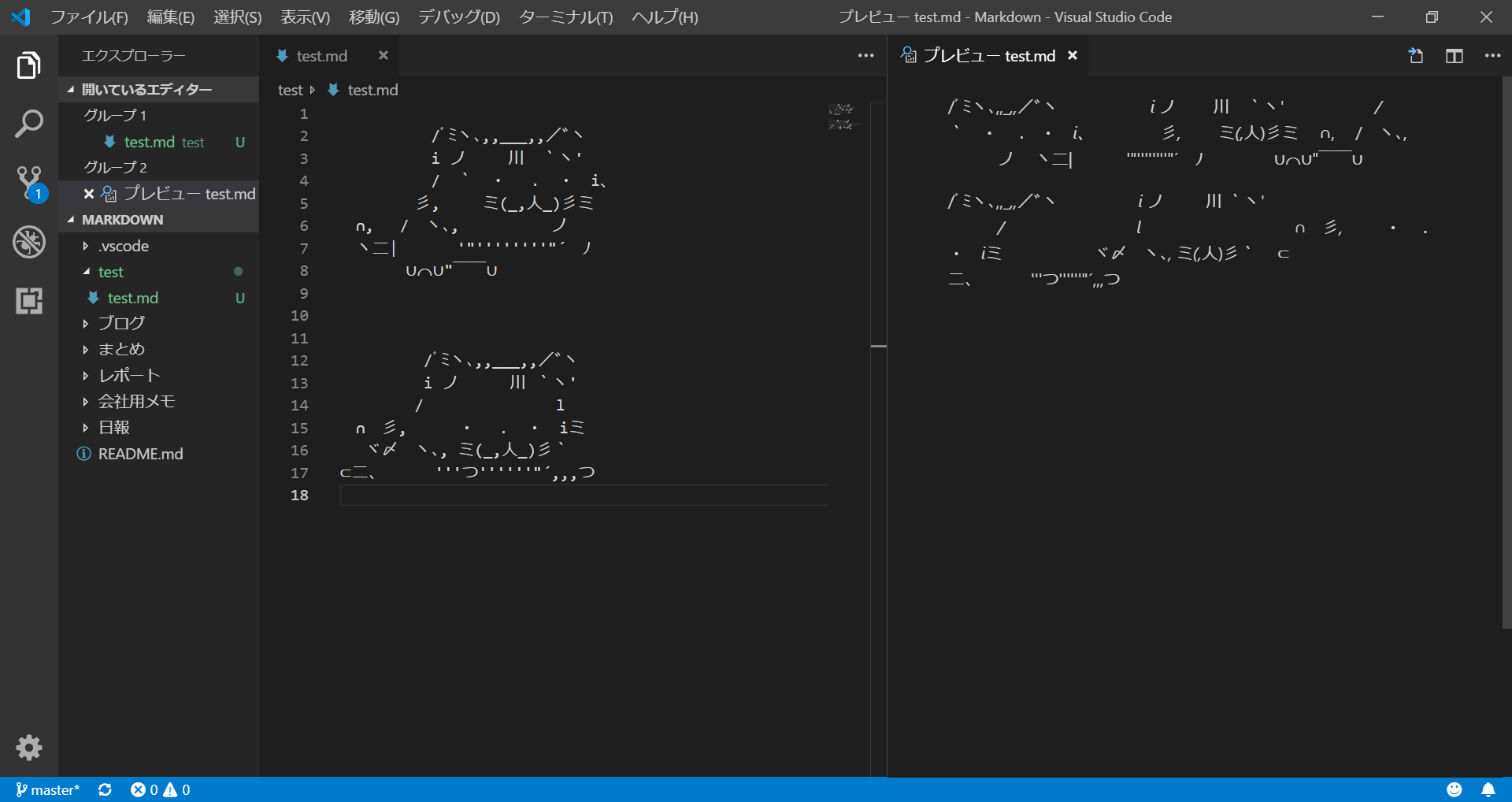Click the preview pane vertical scrollbar
Screen dimensions: 1512x802
click(x=1506, y=352)
